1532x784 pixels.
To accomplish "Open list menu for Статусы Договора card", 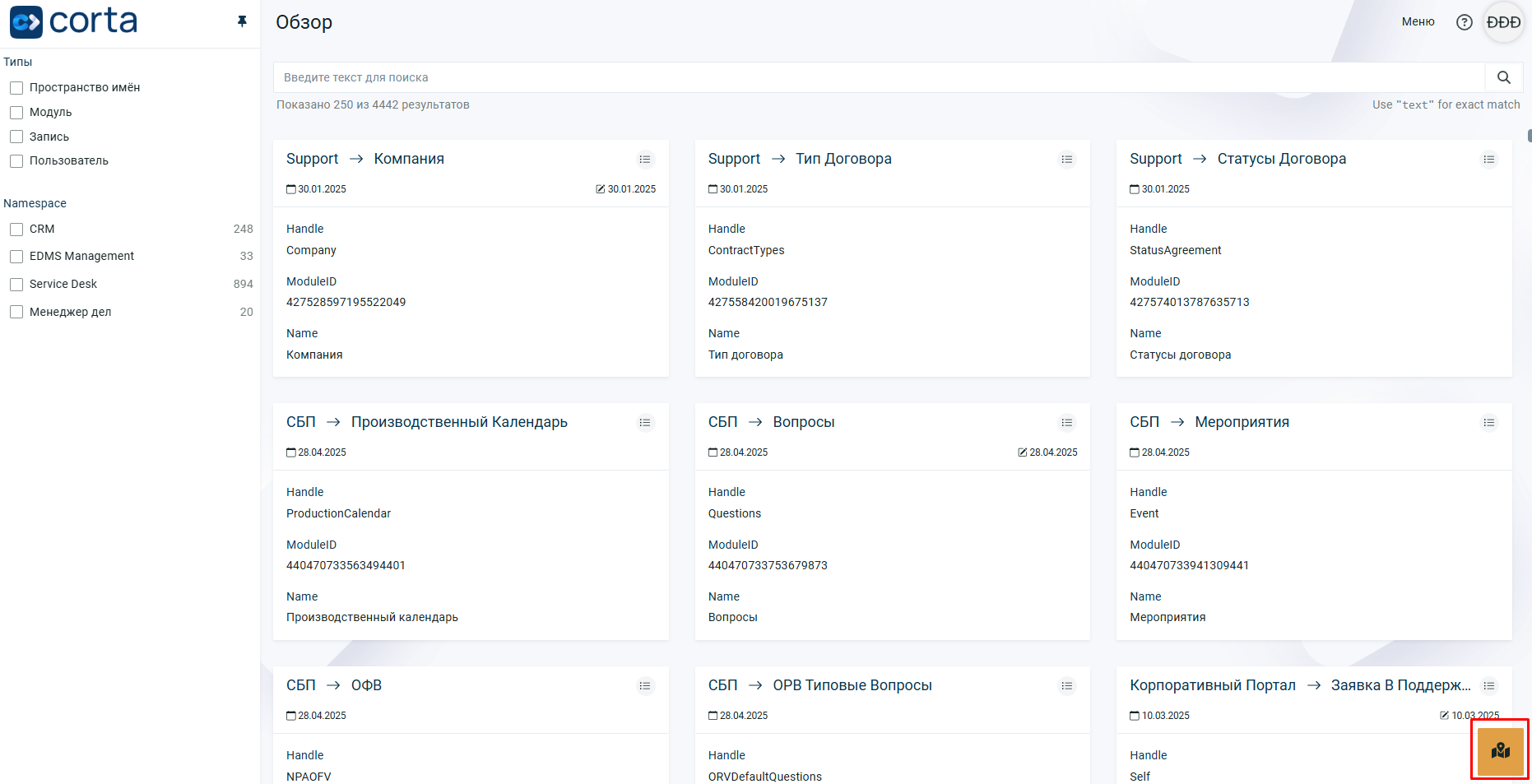I will click(x=1489, y=160).
